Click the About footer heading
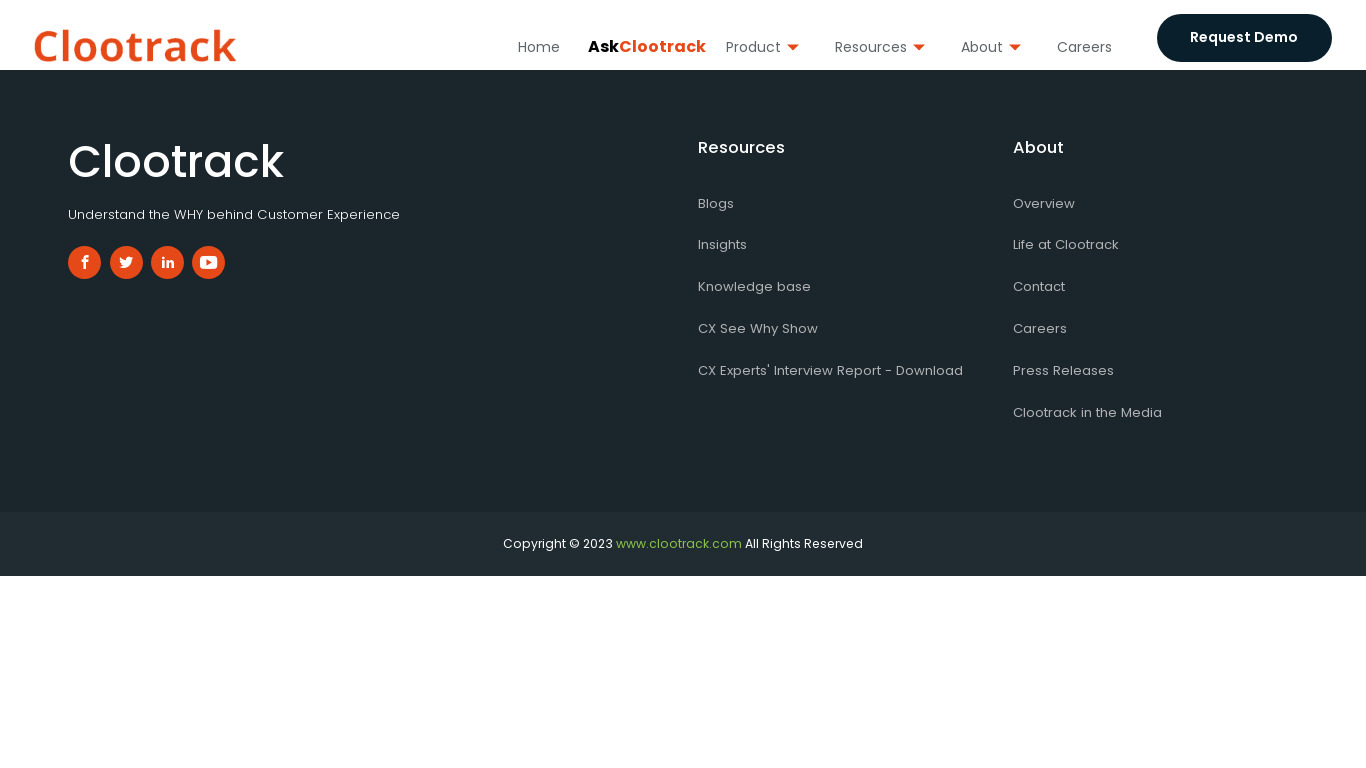The height and width of the screenshot is (768, 1366). pos(1038,148)
